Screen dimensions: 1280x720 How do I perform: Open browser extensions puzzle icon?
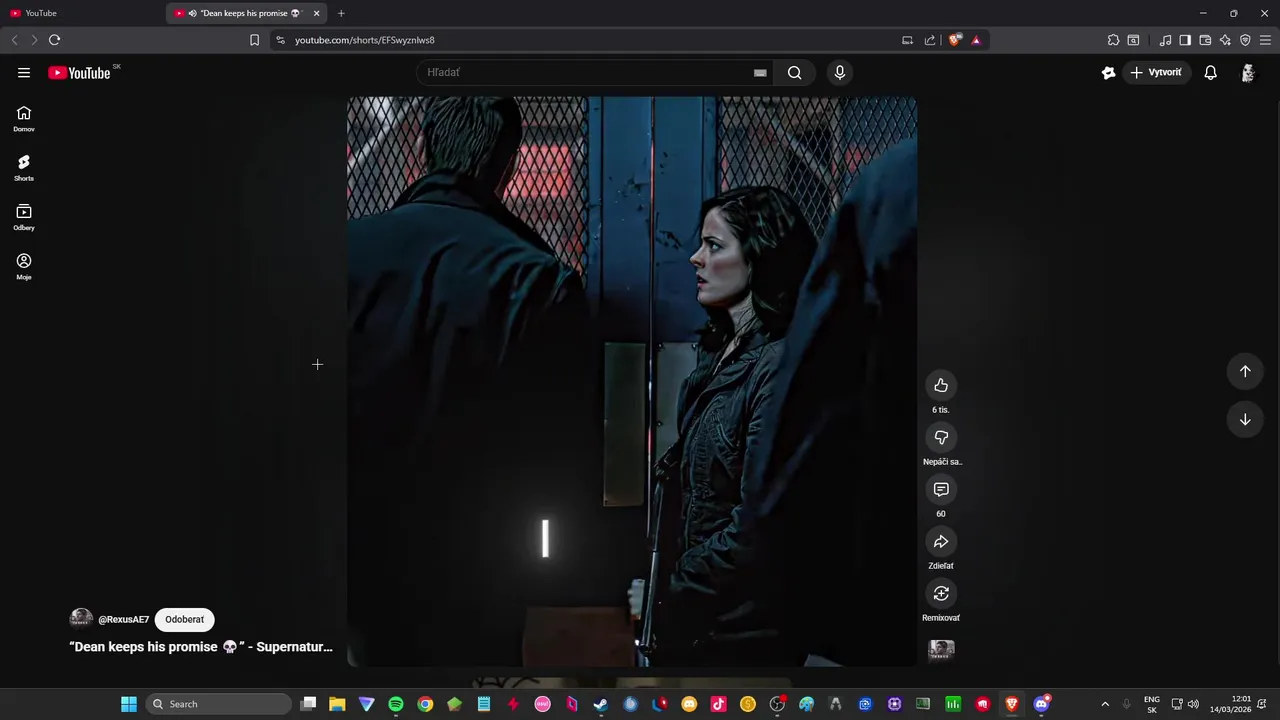(x=1113, y=40)
